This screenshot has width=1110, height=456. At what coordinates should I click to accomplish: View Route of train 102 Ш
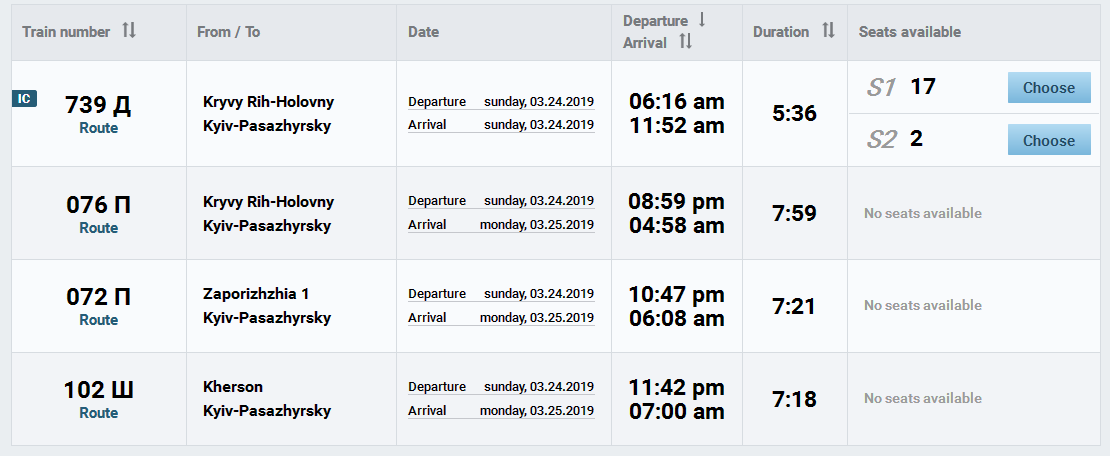tap(98, 413)
